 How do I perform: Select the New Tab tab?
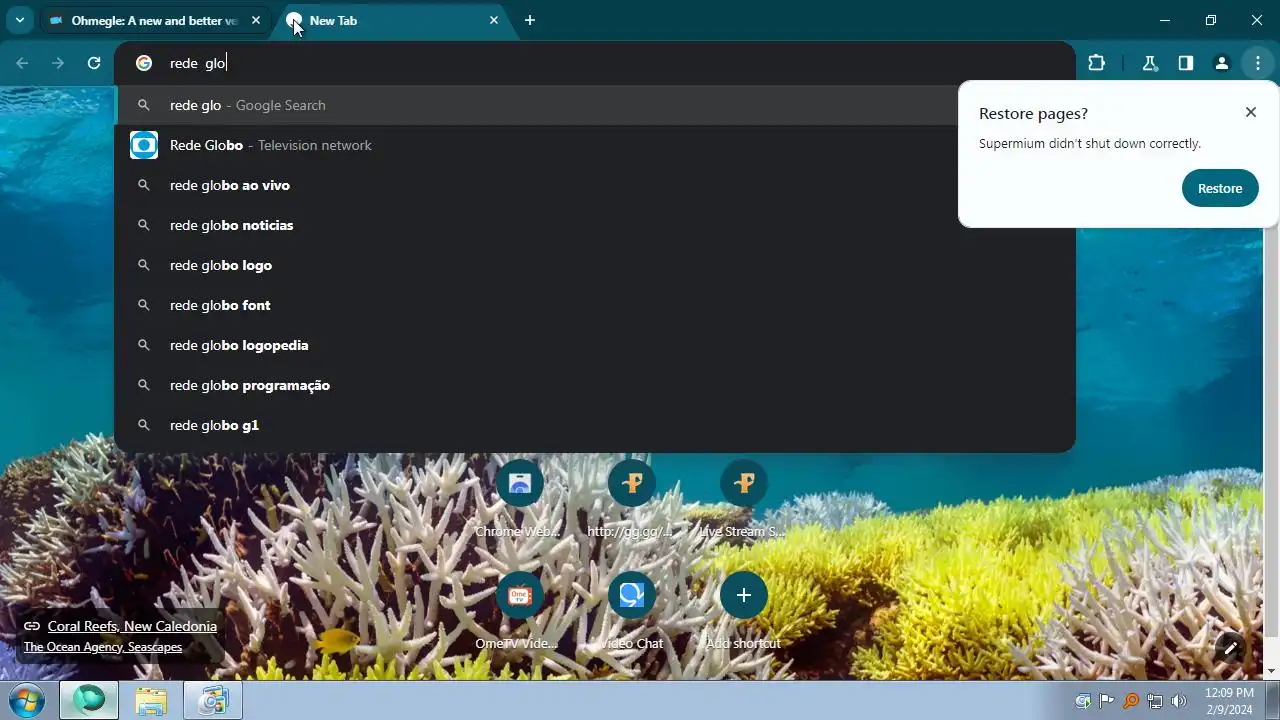pos(394,20)
